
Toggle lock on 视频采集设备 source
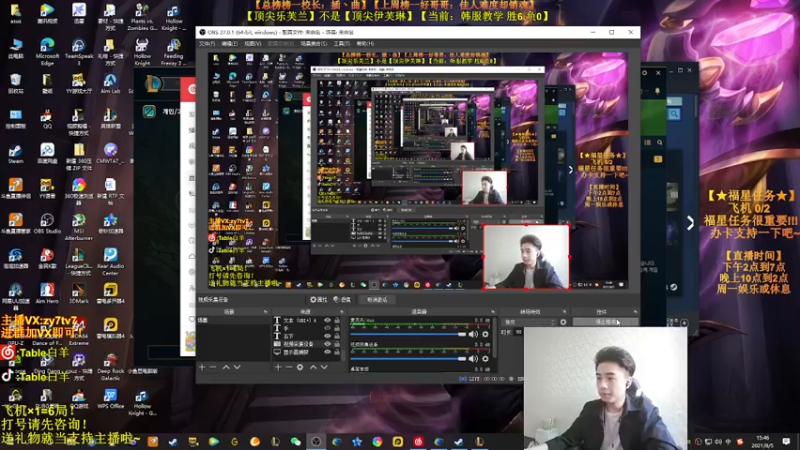[x=337, y=344]
